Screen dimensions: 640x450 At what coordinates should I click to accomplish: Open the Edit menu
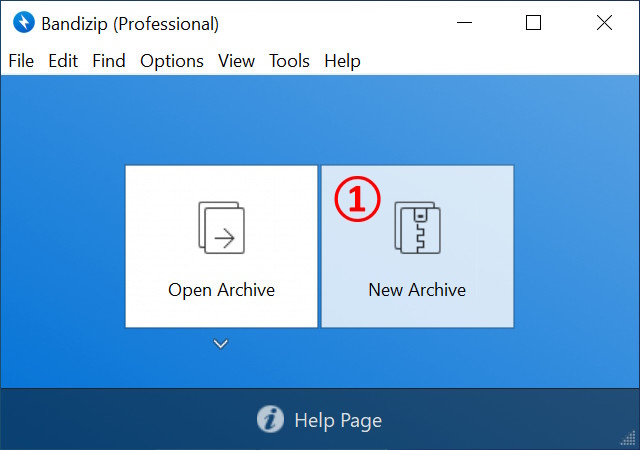coord(63,61)
